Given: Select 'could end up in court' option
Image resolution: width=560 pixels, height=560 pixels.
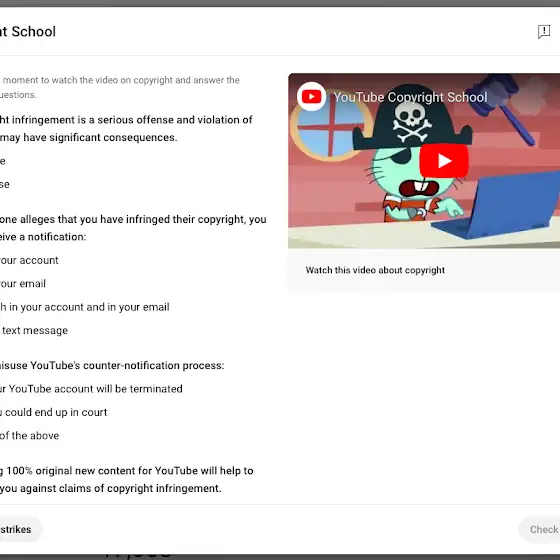Looking at the screenshot, I should [54, 412].
